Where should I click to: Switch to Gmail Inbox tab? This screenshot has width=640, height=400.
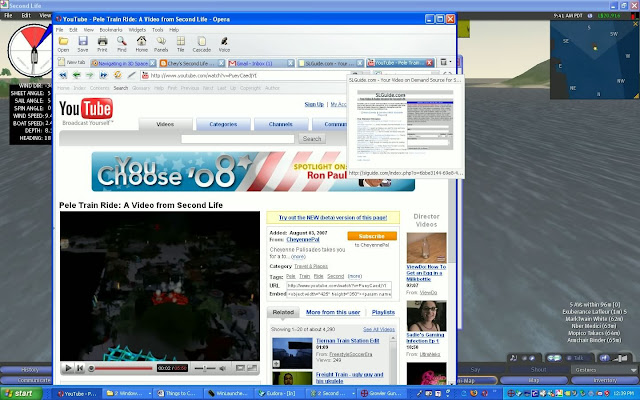pyautogui.click(x=261, y=63)
